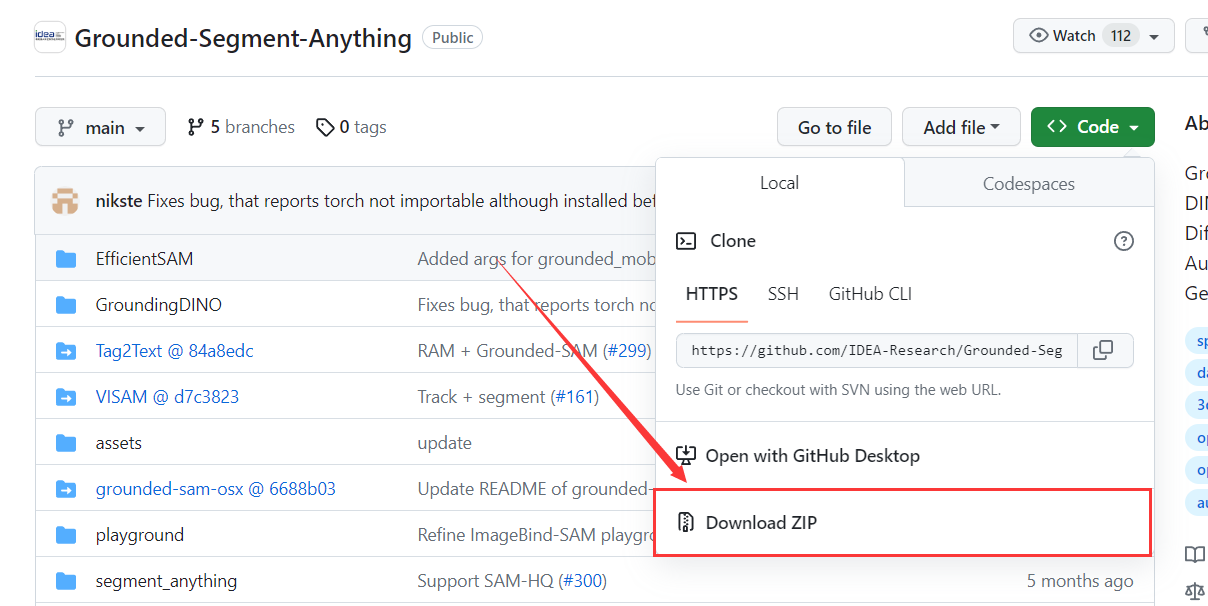Click the grounded-sam-osx submodule icon
Screen dimensions: 1208x606
[66, 489]
